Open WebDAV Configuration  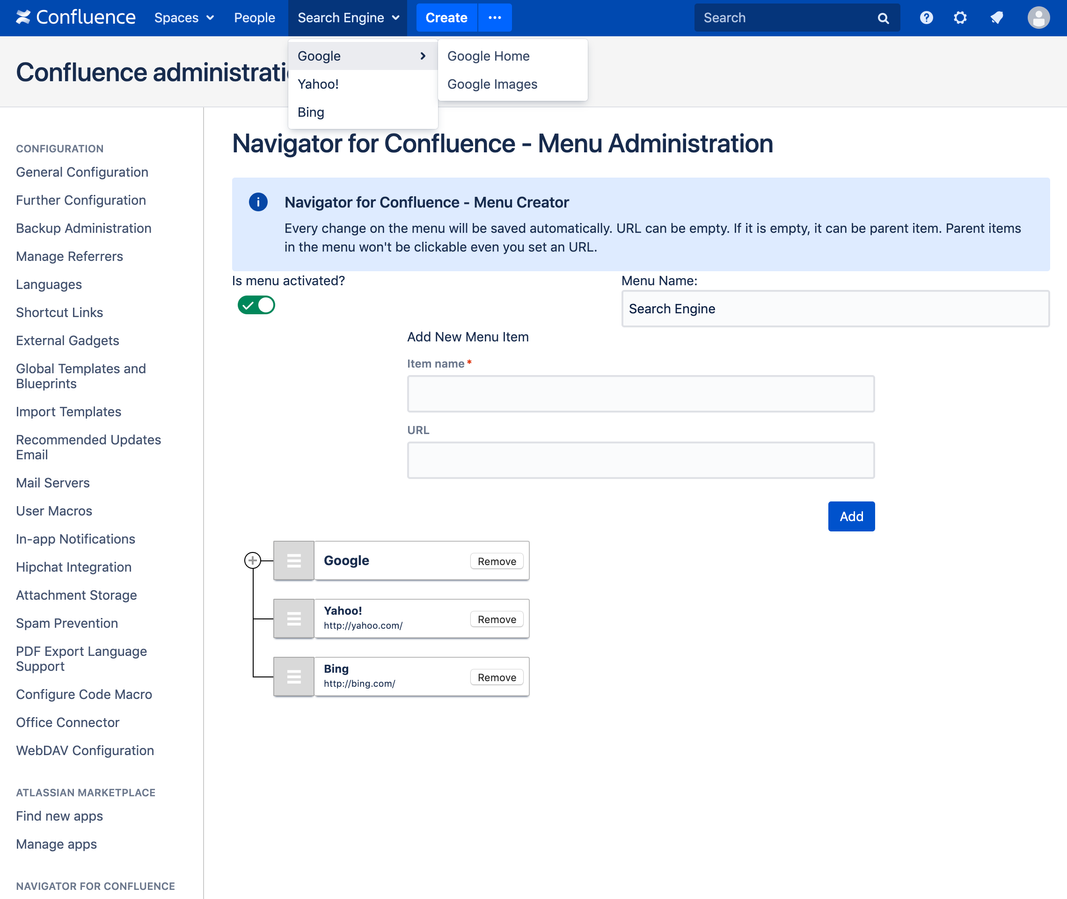tap(85, 750)
